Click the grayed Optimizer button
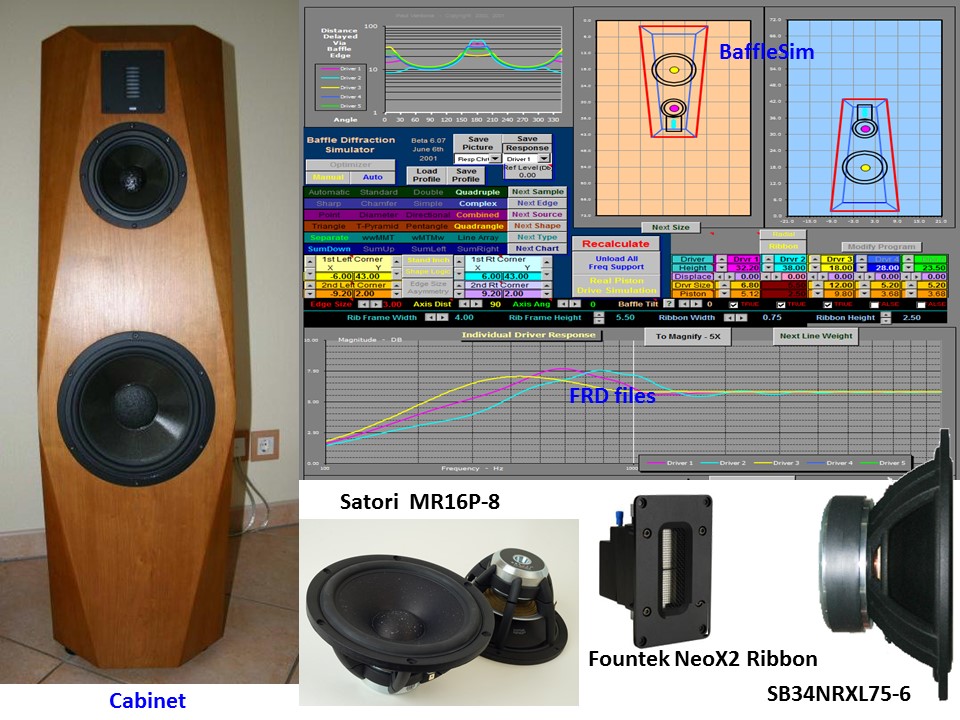 (x=350, y=165)
